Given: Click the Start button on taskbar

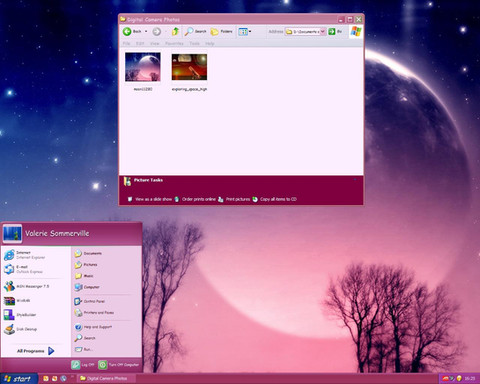Looking at the screenshot, I should (x=18, y=379).
